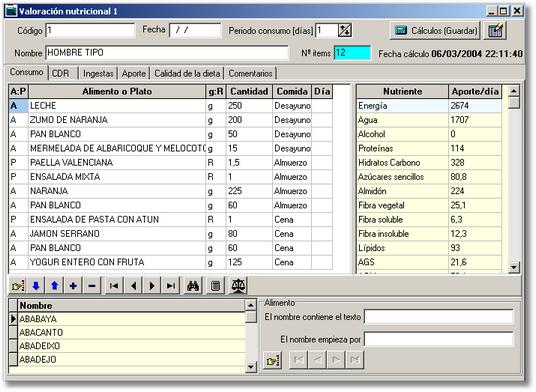Go to next record in consumption toolbar
This screenshot has height=392, width=536.
point(152,286)
